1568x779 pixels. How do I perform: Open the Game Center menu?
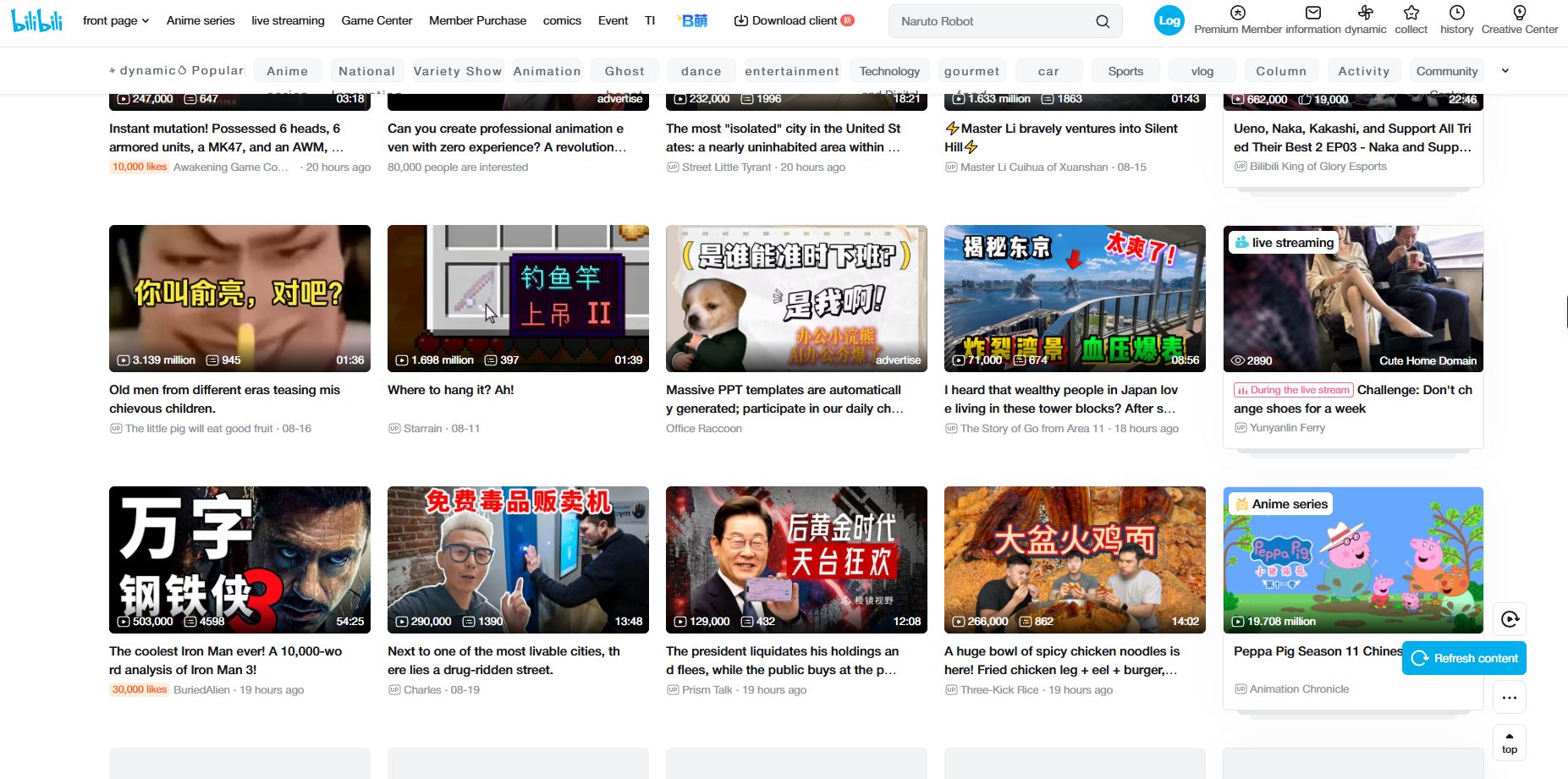pos(377,20)
